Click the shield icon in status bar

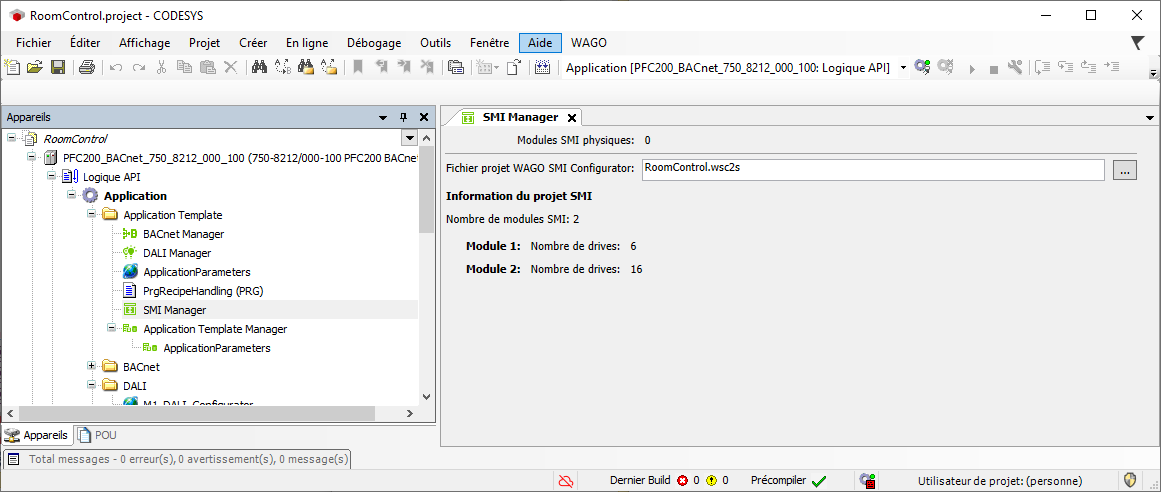(1130, 480)
